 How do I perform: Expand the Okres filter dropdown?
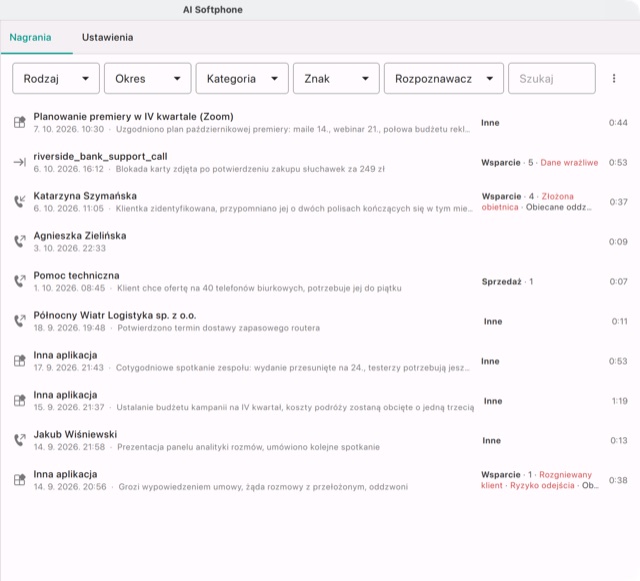coord(147,78)
